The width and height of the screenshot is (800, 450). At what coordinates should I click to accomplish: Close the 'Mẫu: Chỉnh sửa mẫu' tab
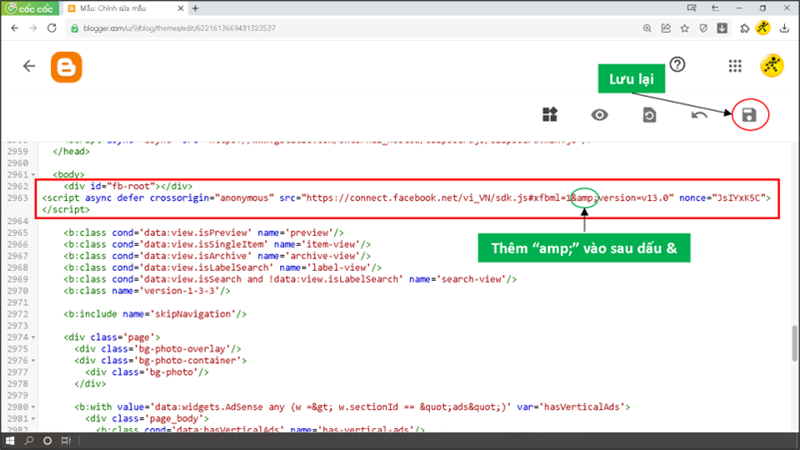(x=180, y=8)
